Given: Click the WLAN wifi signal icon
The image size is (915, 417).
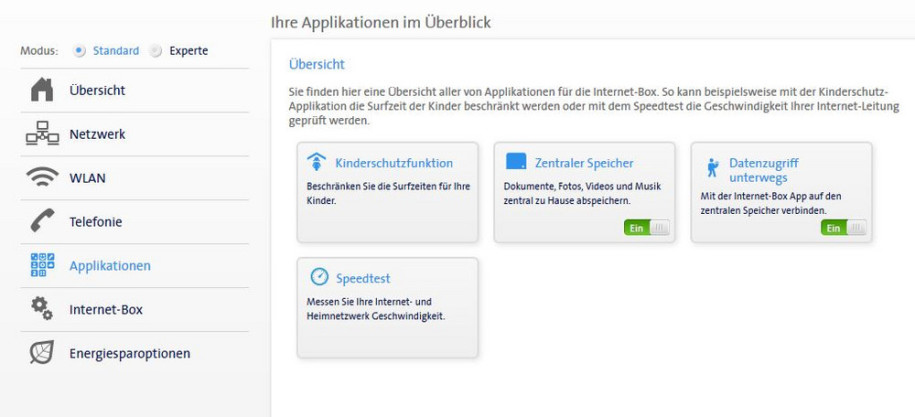Looking at the screenshot, I should point(42,177).
